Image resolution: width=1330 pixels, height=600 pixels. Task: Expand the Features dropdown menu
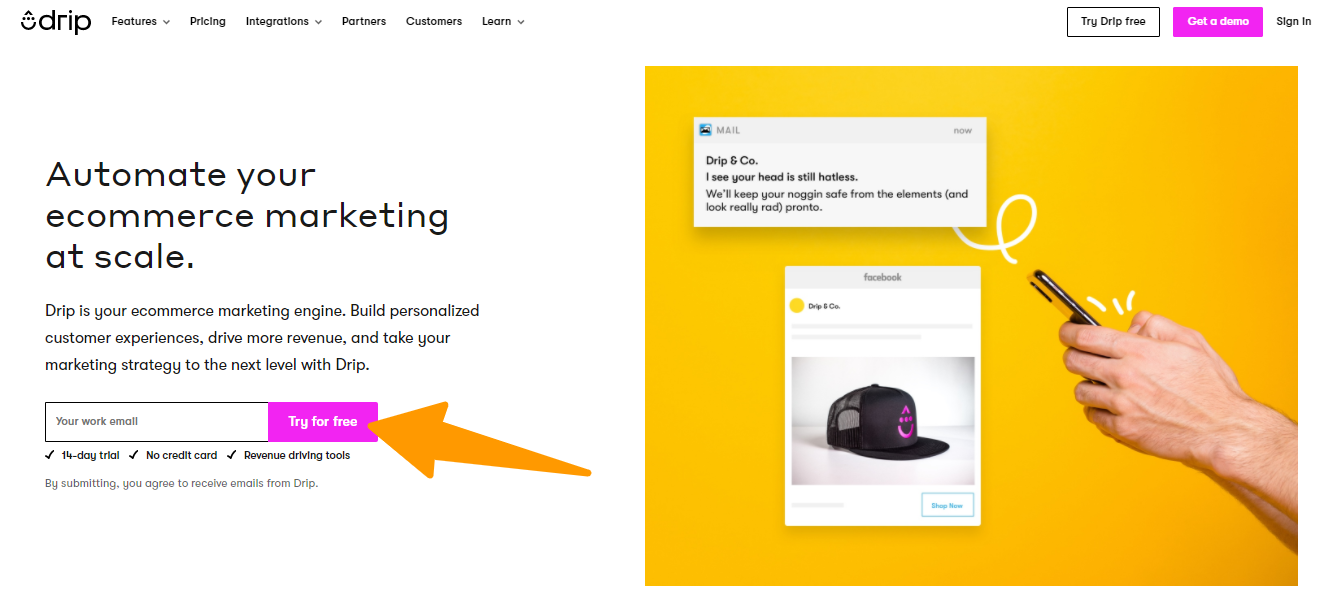click(140, 21)
